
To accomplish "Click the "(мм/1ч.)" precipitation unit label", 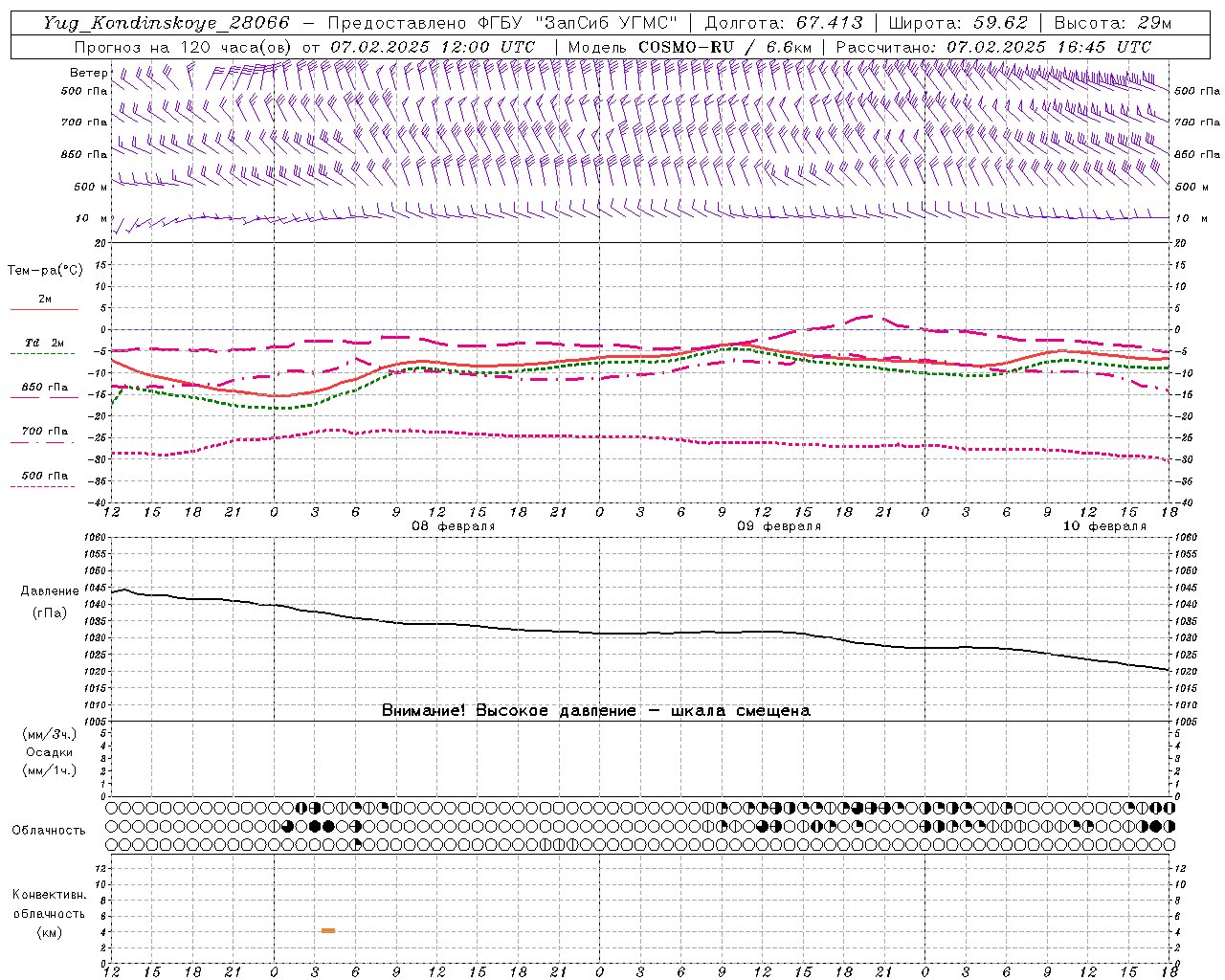I will point(50,770).
